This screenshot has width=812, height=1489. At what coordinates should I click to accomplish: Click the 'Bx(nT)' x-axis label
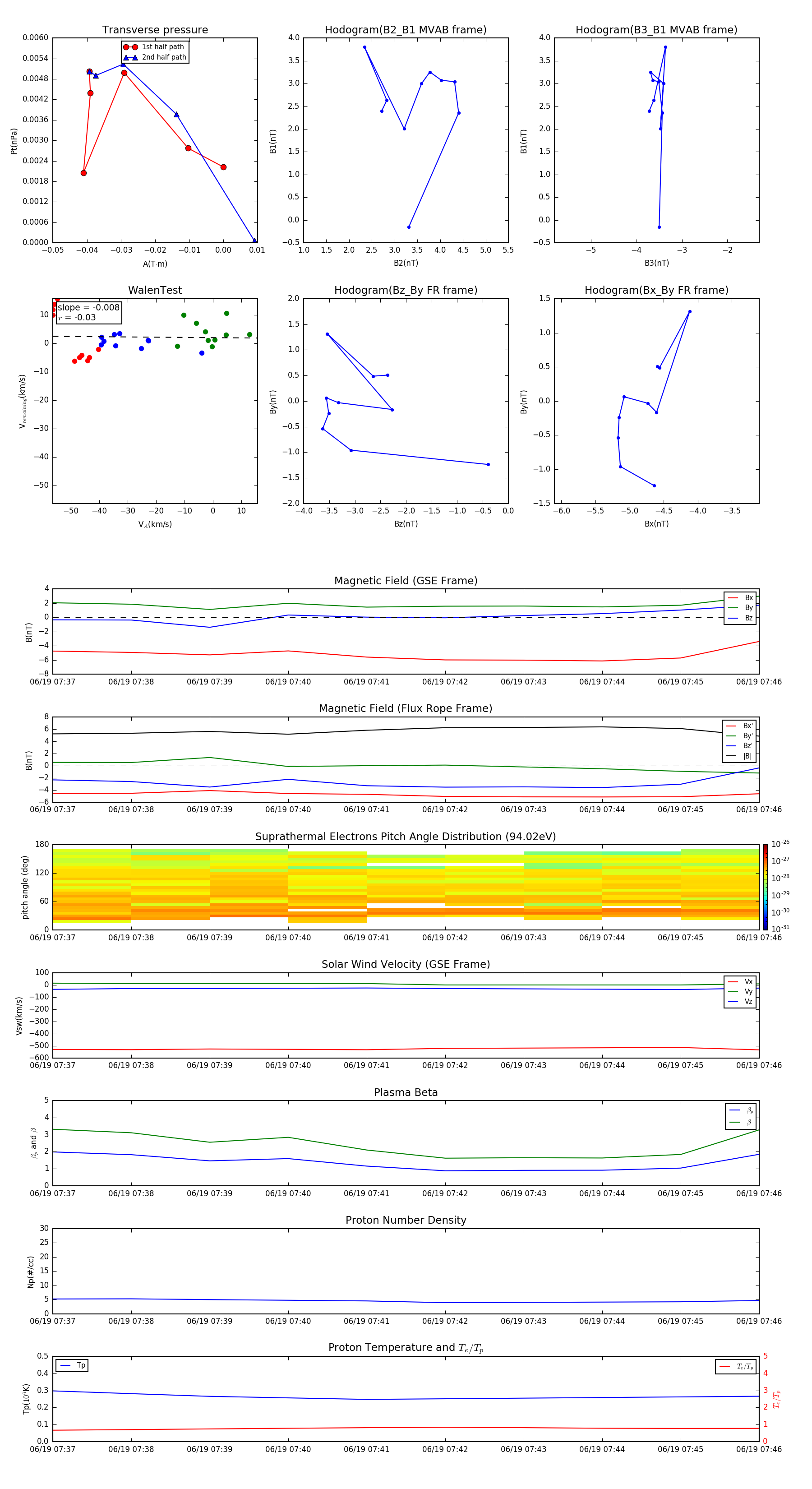656,524
